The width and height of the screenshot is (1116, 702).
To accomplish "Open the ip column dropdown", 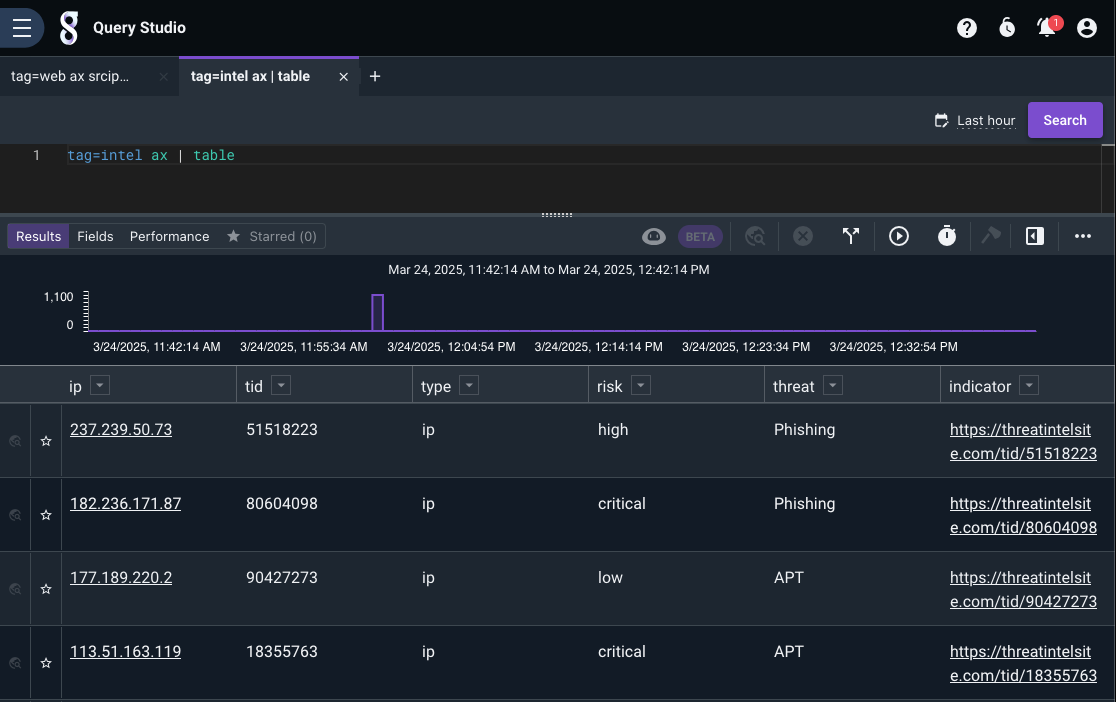I will coord(100,385).
